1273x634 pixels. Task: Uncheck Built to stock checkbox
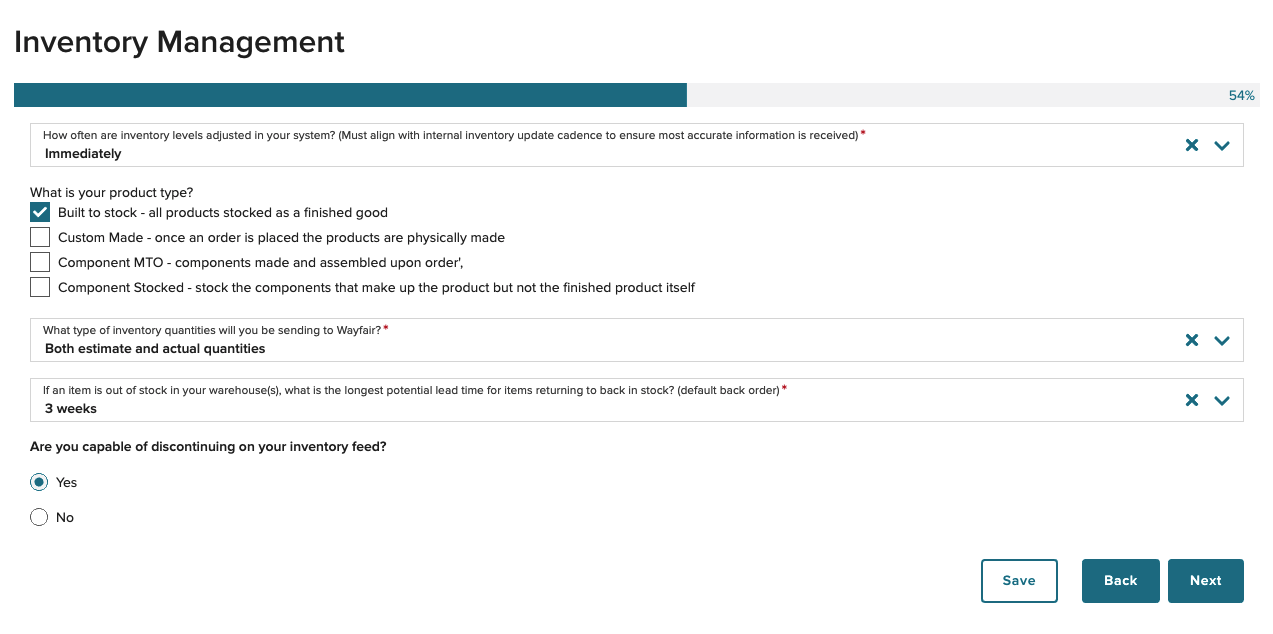tap(40, 212)
